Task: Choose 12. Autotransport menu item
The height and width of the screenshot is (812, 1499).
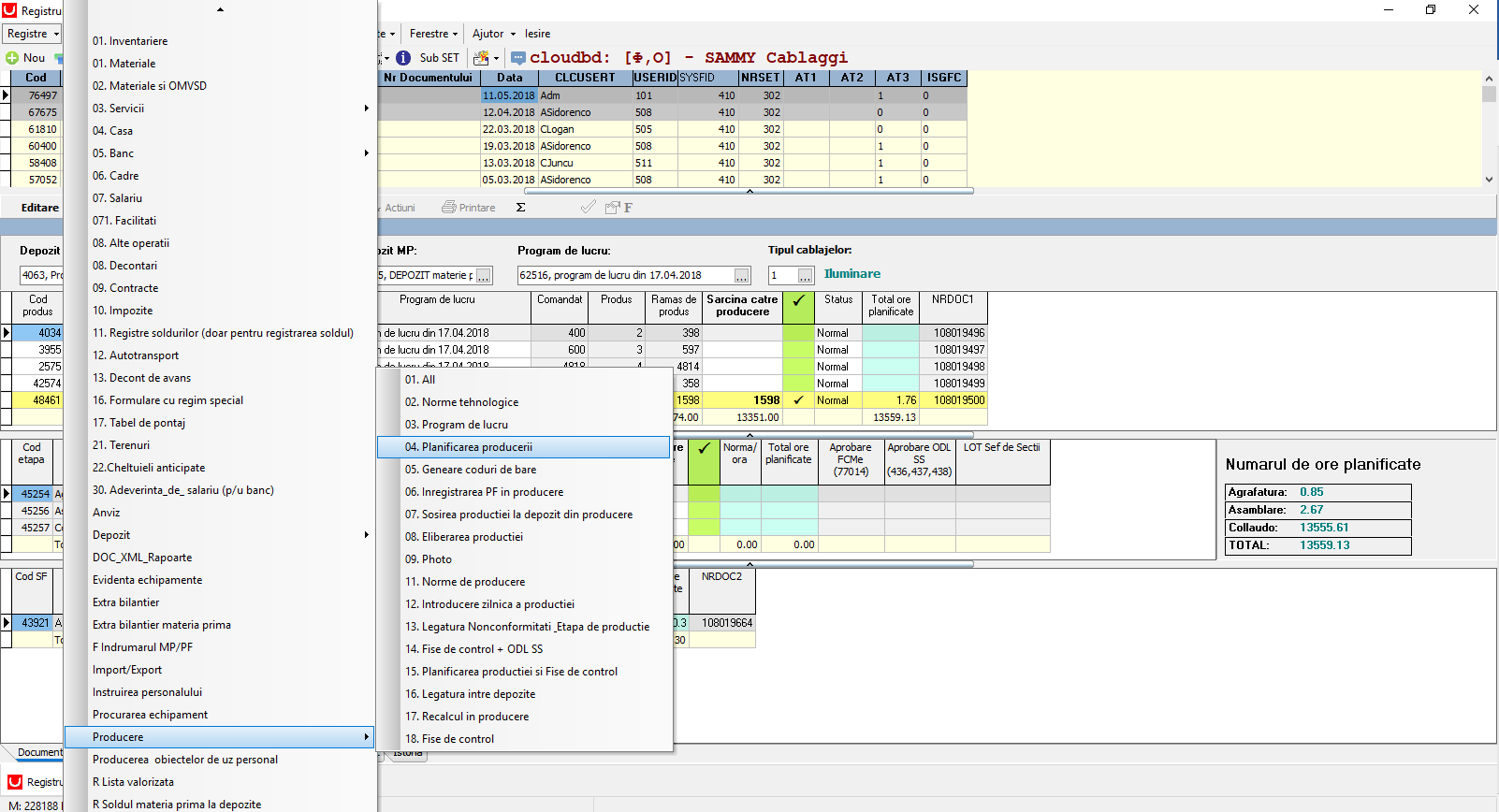Action: point(219,355)
